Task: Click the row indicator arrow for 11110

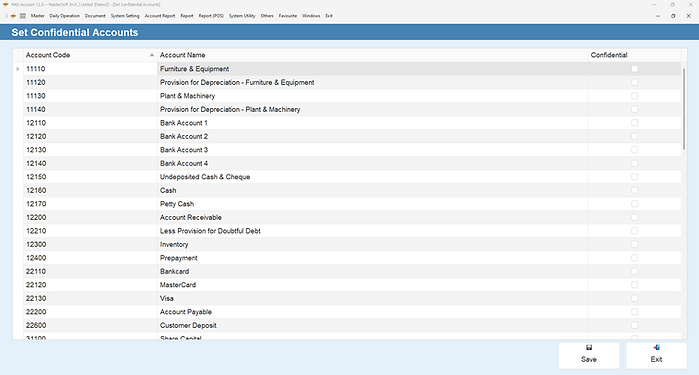Action: tap(18, 69)
